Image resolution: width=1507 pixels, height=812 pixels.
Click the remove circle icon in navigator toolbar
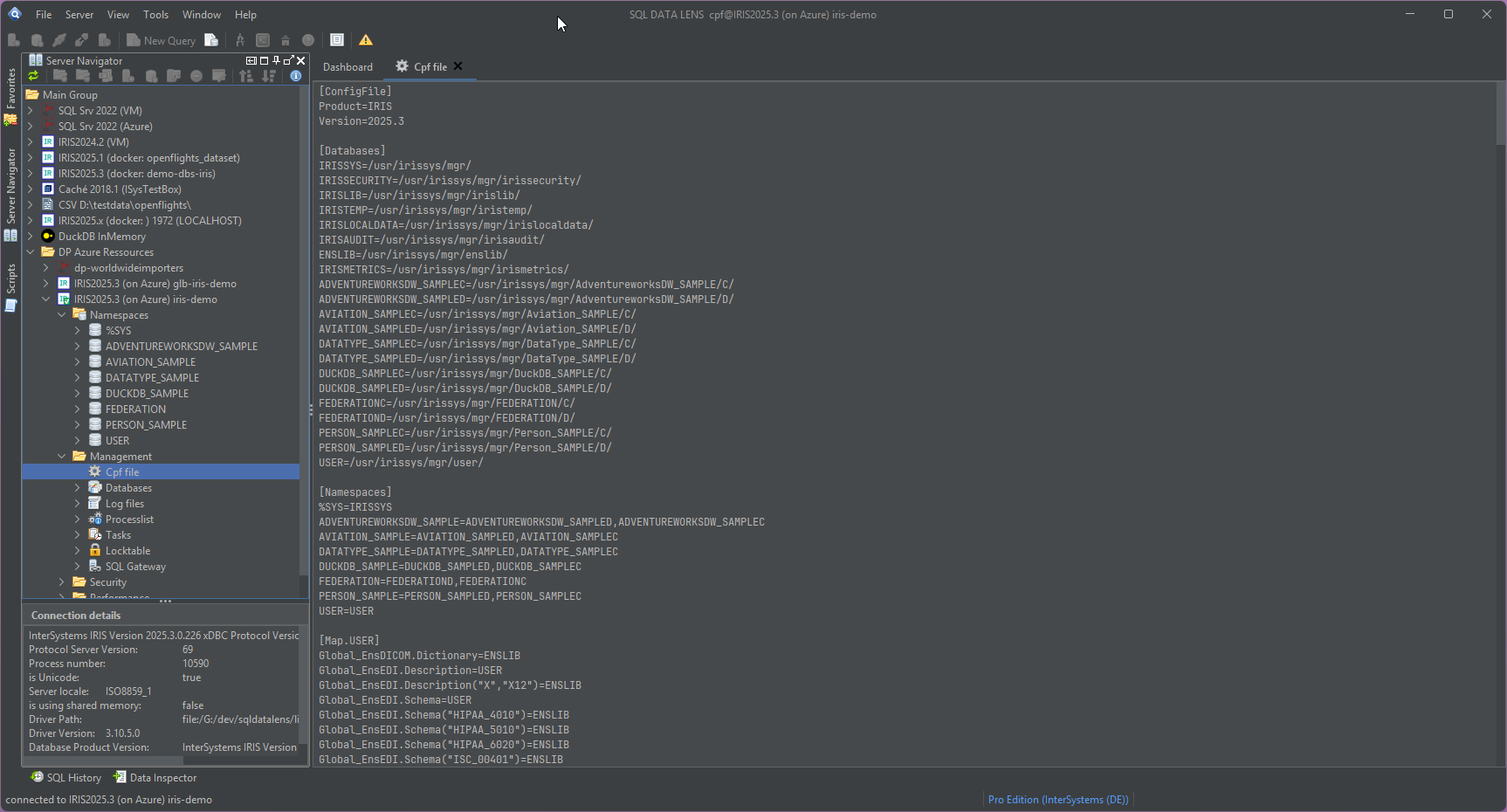pyautogui.click(x=196, y=76)
